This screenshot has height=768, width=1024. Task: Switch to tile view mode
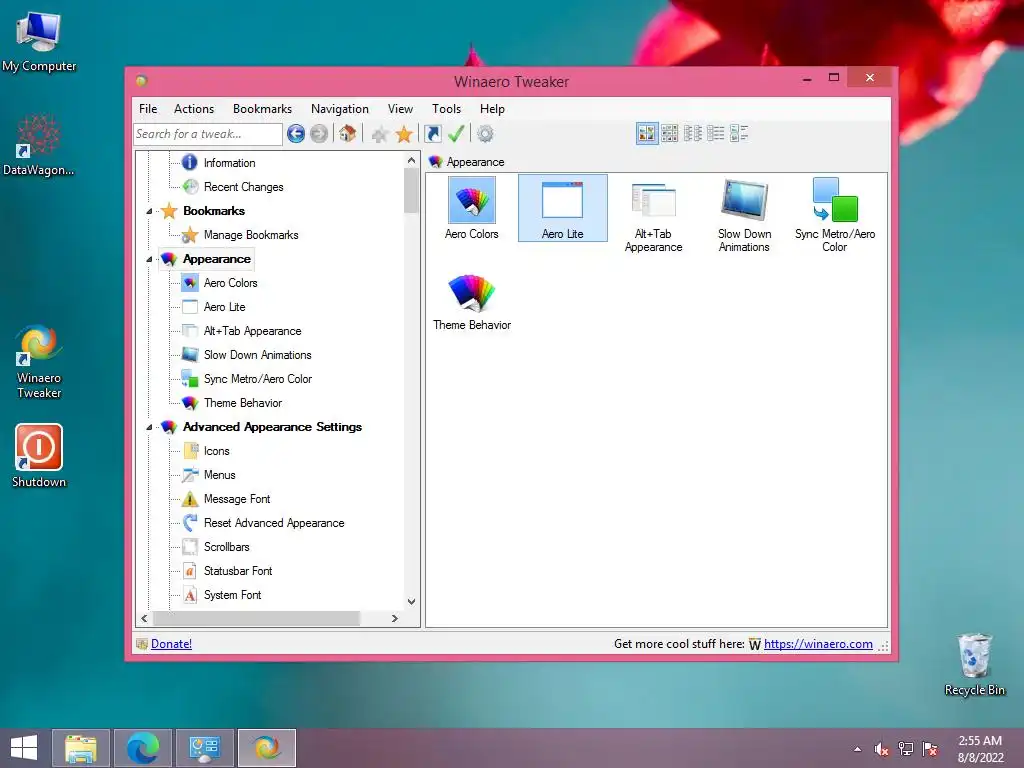(739, 134)
